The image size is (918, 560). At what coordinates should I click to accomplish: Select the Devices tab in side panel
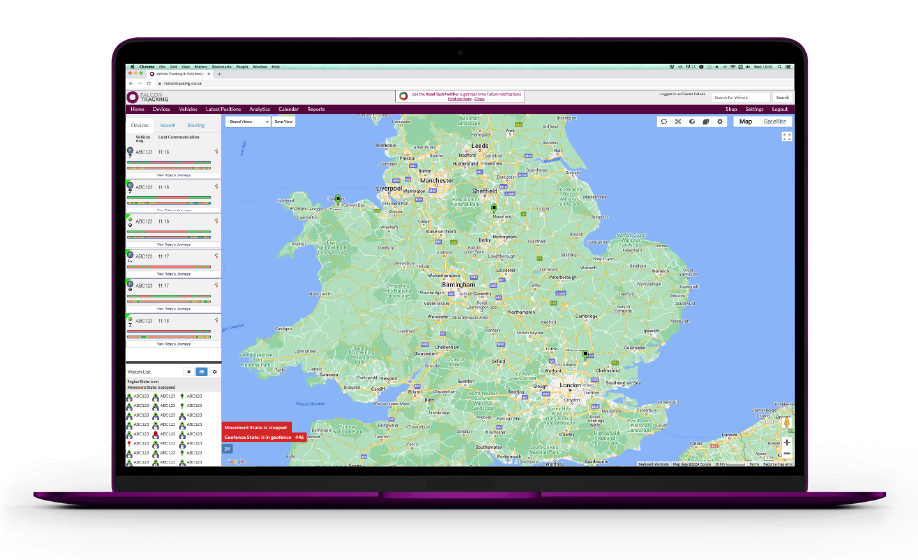point(140,125)
